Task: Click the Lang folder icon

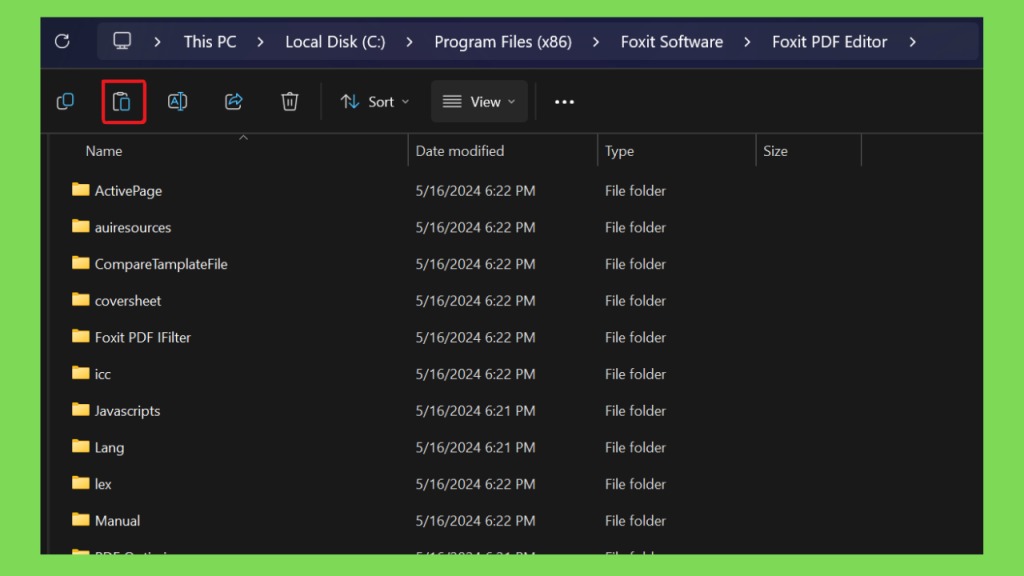Action: tap(80, 446)
